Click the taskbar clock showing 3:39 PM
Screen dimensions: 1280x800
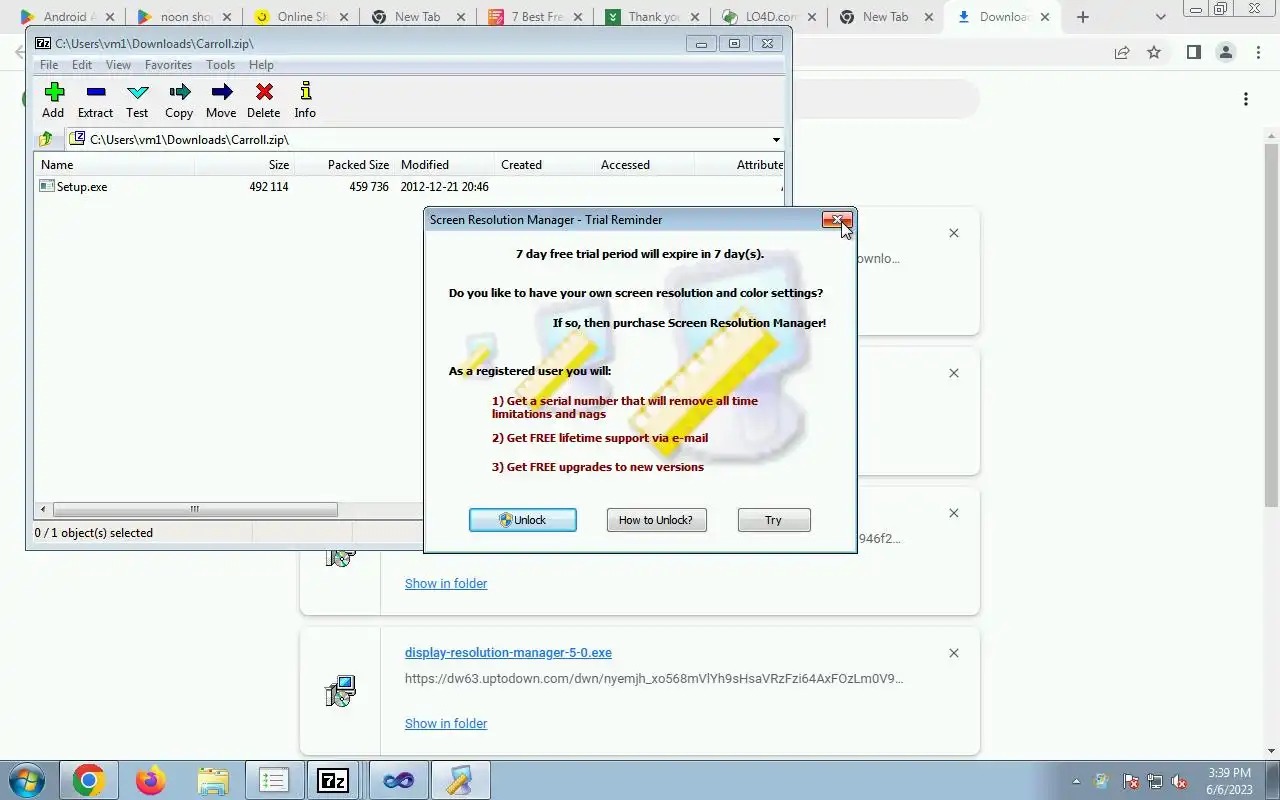click(x=1229, y=781)
